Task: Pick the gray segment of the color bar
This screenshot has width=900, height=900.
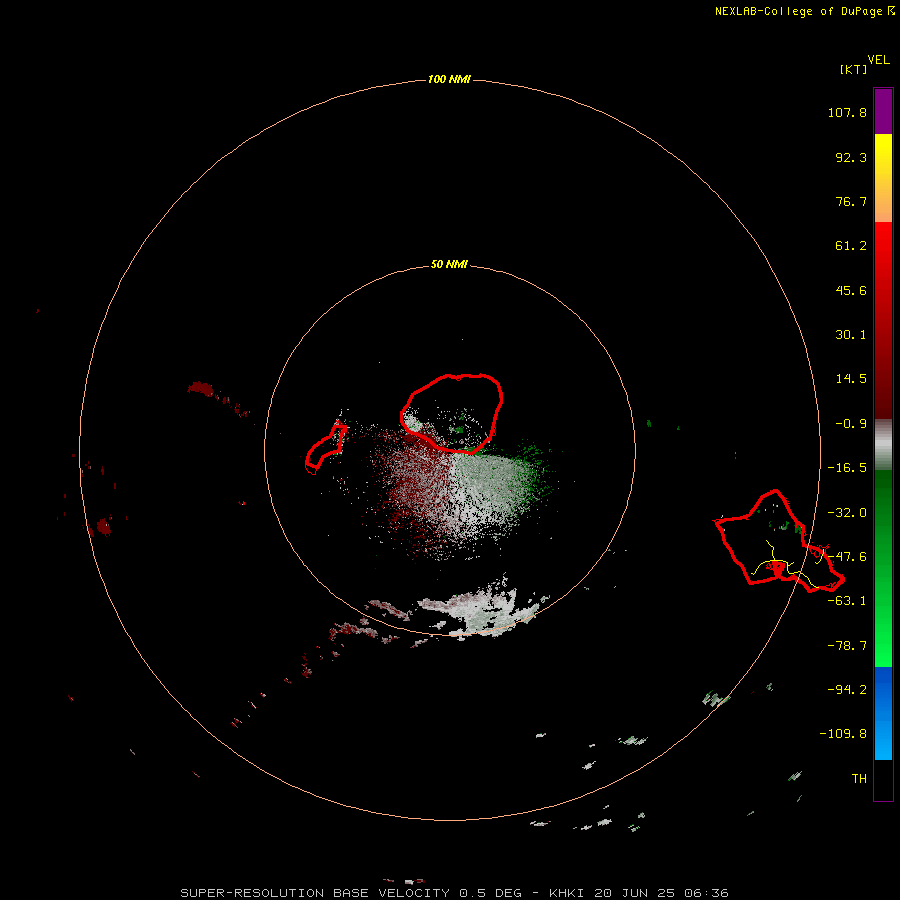Action: coord(883,445)
